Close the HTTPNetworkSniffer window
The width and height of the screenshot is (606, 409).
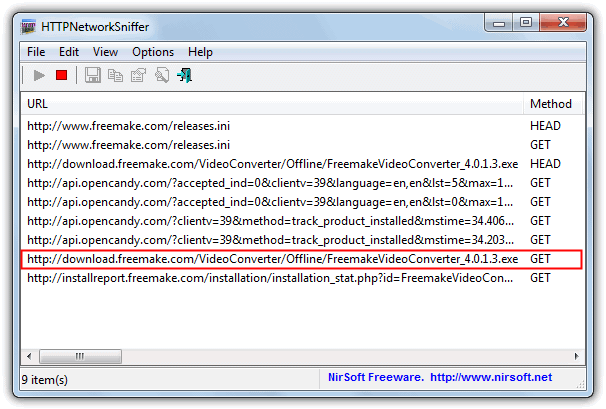click(563, 23)
